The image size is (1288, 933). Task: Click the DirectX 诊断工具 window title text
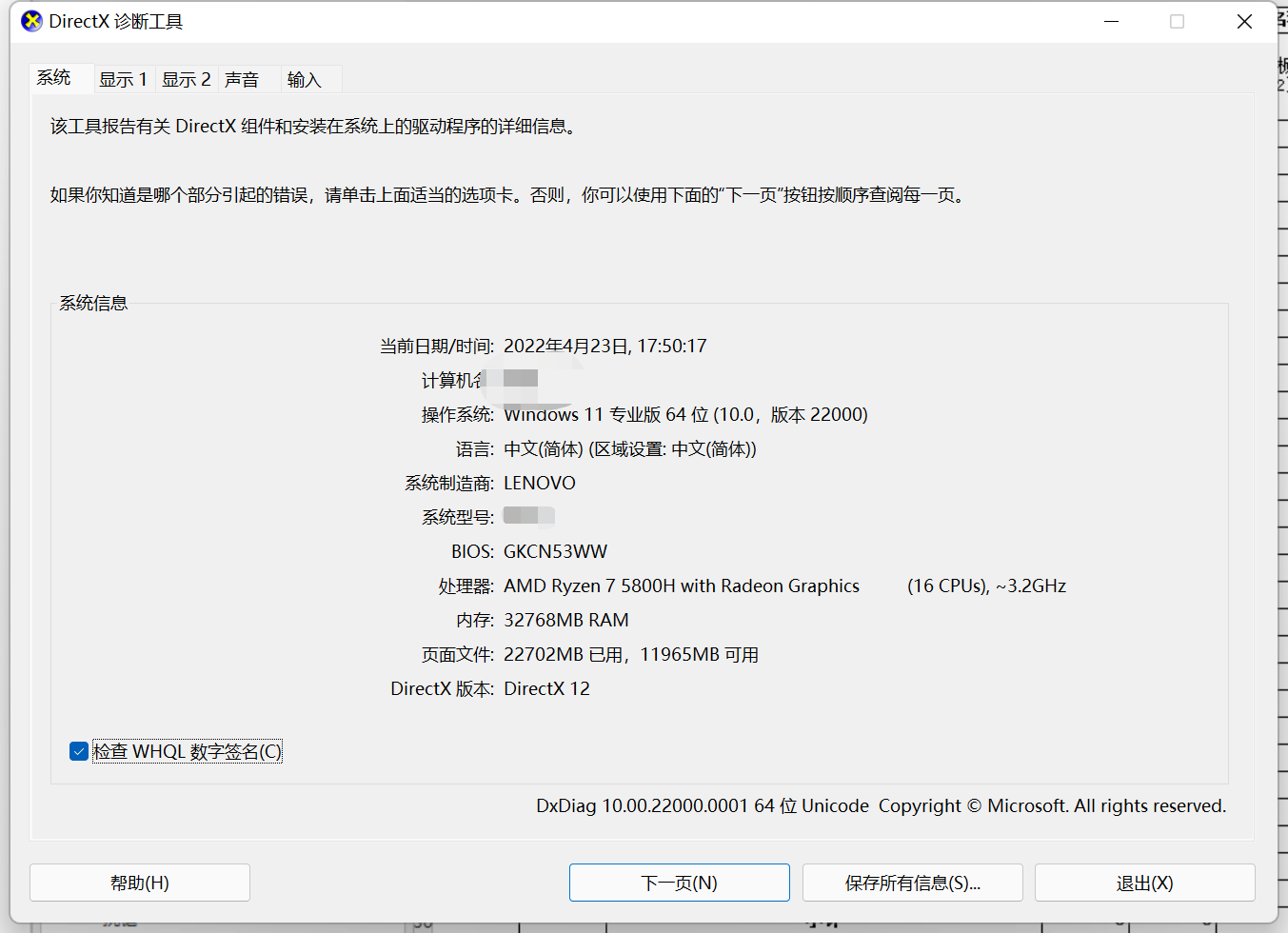tap(116, 21)
